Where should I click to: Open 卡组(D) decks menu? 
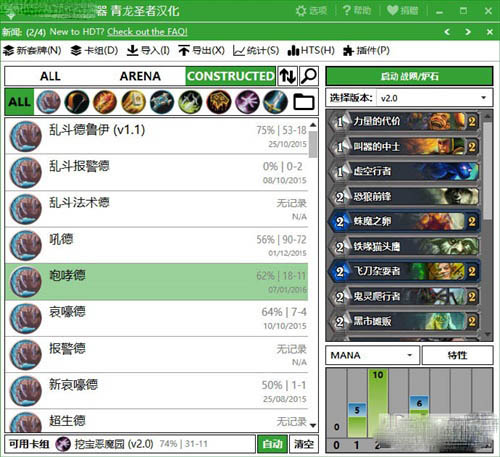click(x=94, y=51)
